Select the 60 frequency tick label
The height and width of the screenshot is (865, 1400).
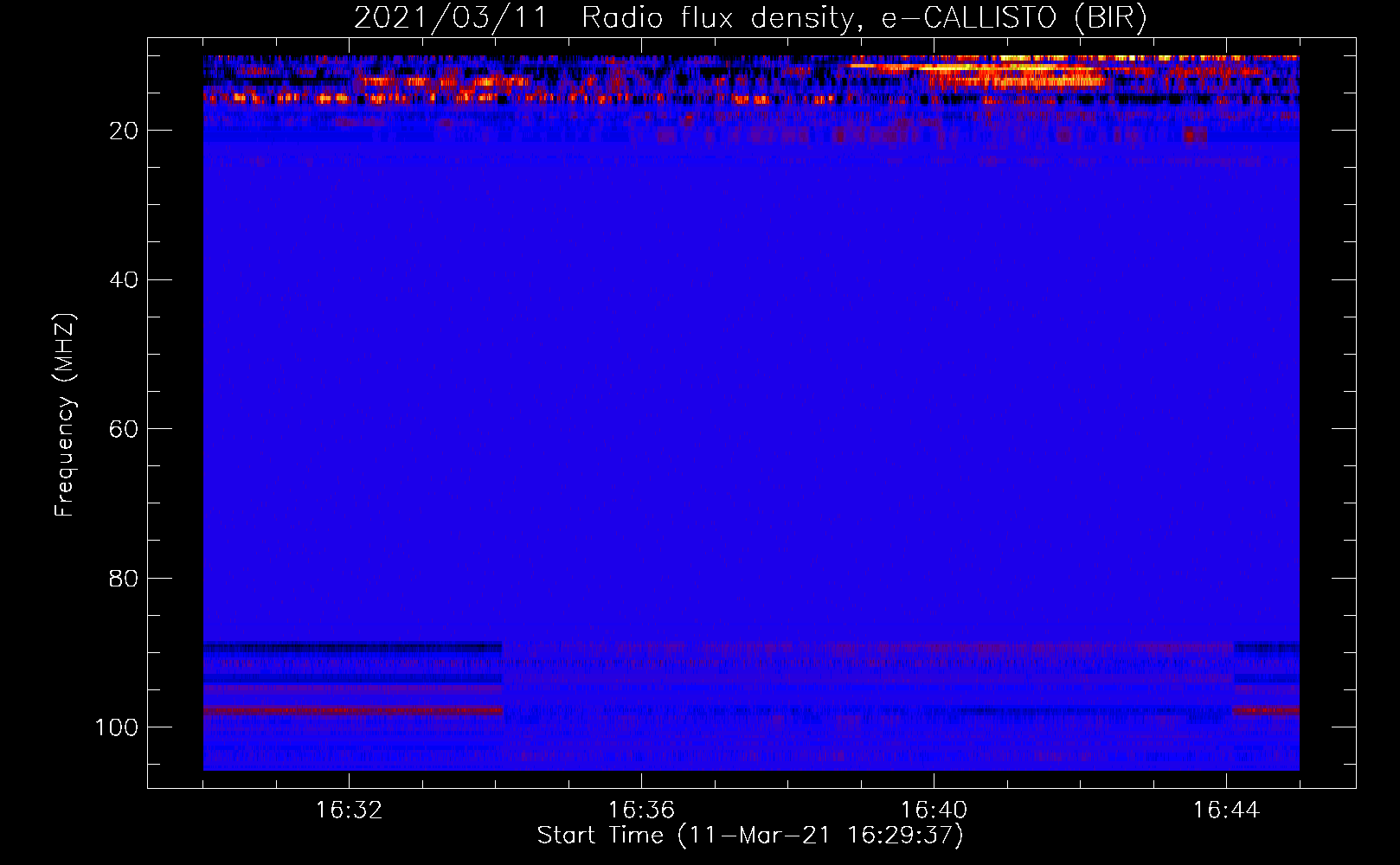pos(124,429)
